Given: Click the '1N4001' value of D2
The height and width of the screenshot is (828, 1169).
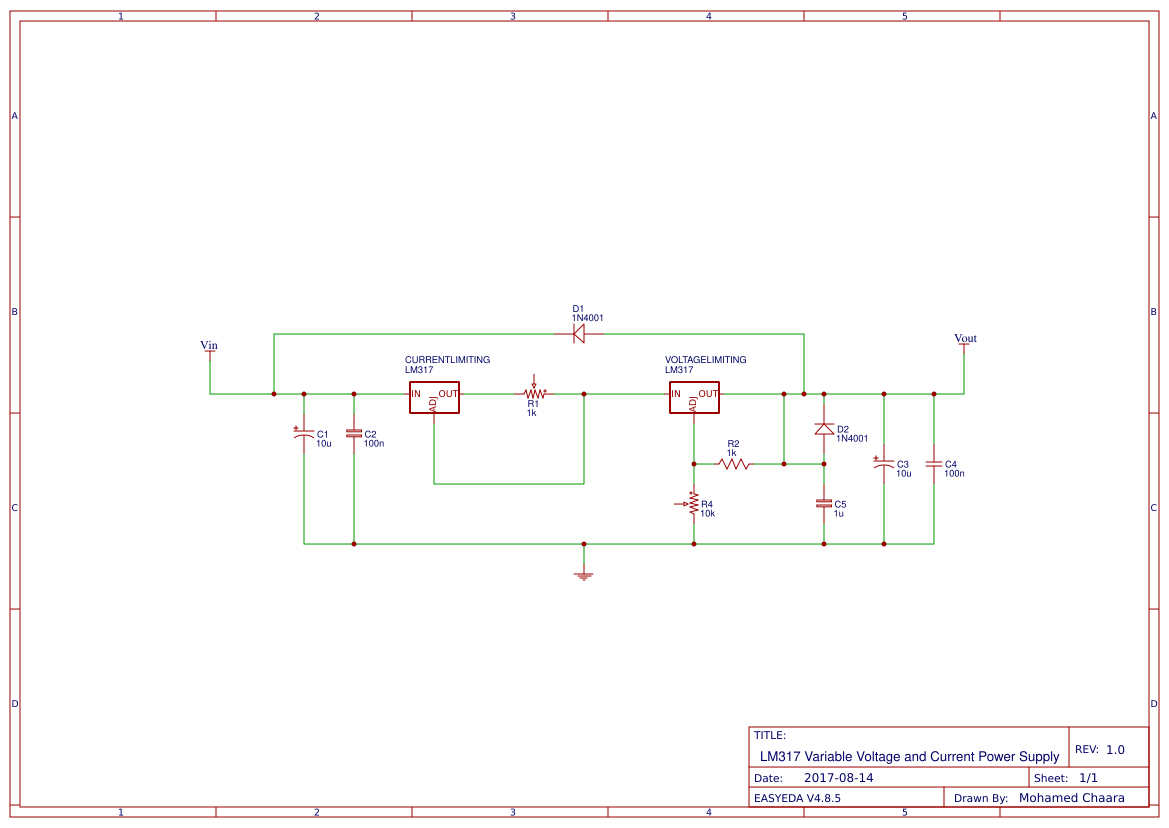Looking at the screenshot, I should point(852,439).
